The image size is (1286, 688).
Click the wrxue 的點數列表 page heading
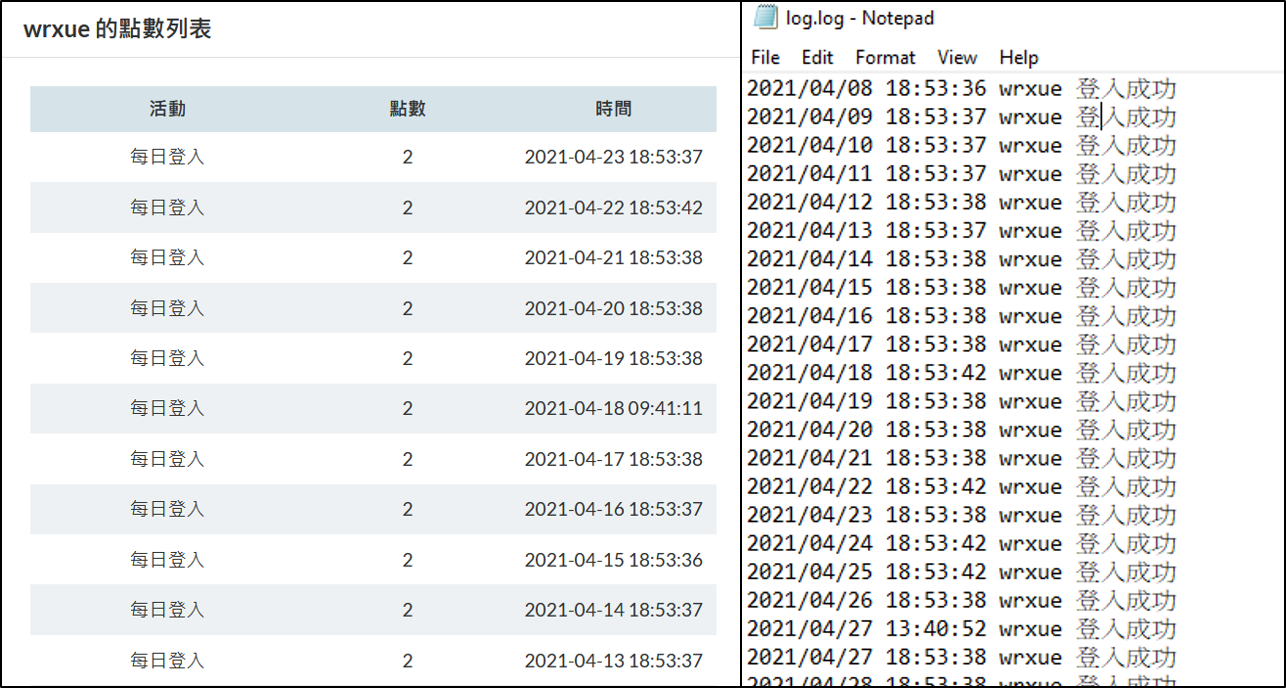pos(117,29)
